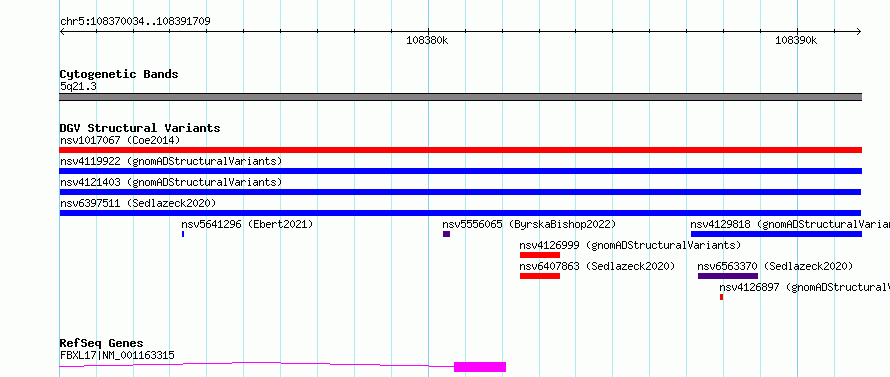Click the nsv1017067 (Coe2014) red variant bar

[x=460, y=150]
